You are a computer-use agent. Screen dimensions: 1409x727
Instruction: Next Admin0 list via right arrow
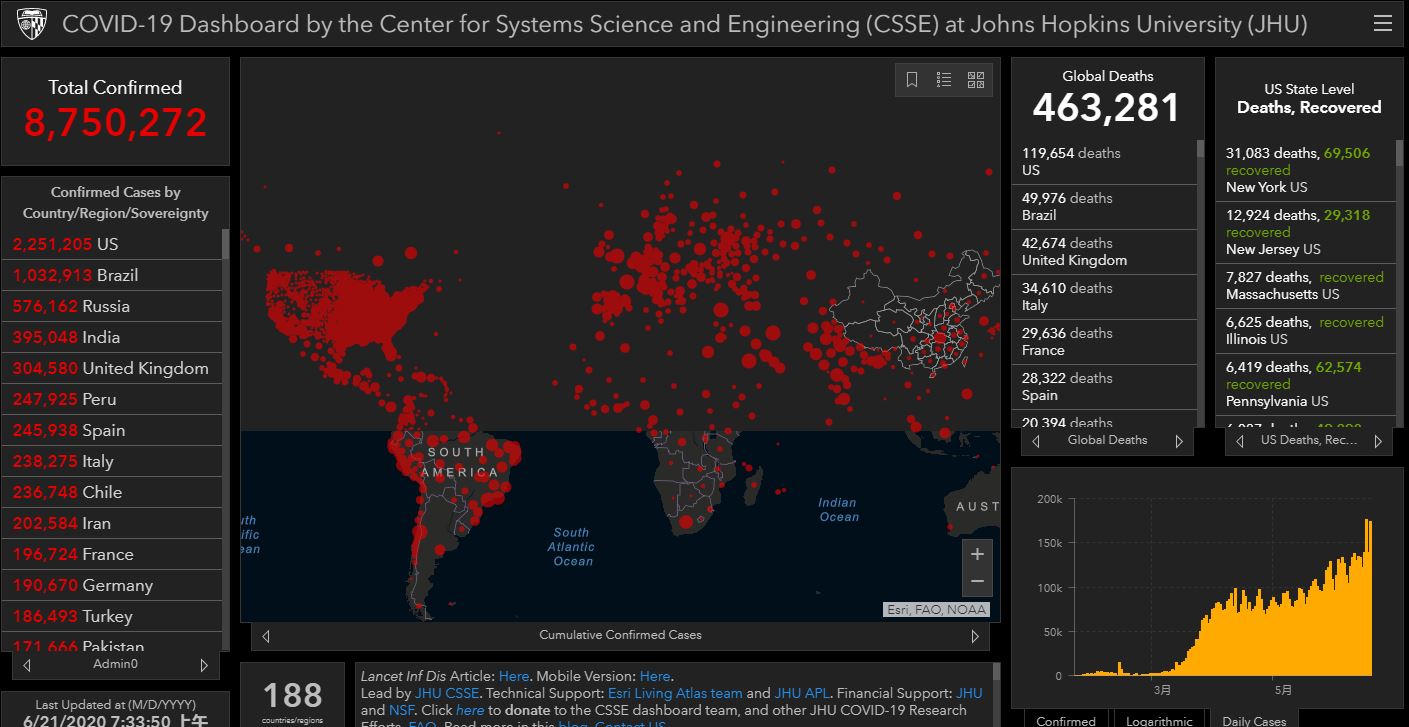[x=204, y=665]
